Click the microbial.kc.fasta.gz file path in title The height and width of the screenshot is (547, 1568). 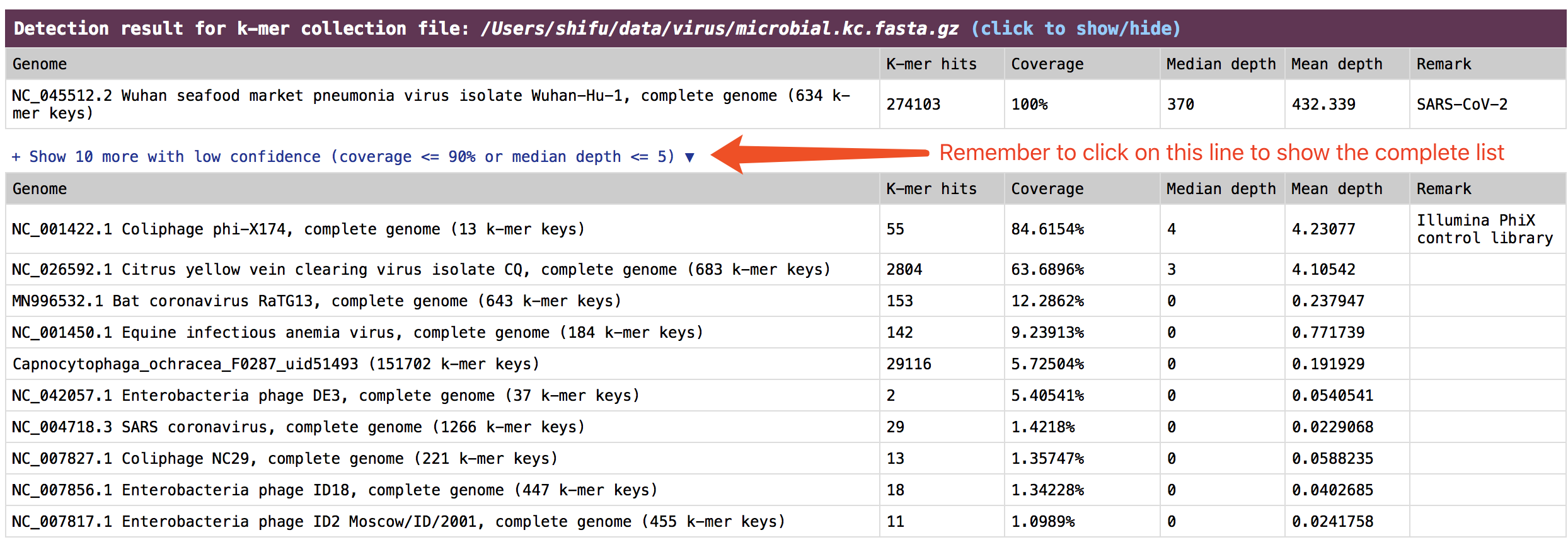pos(719,28)
